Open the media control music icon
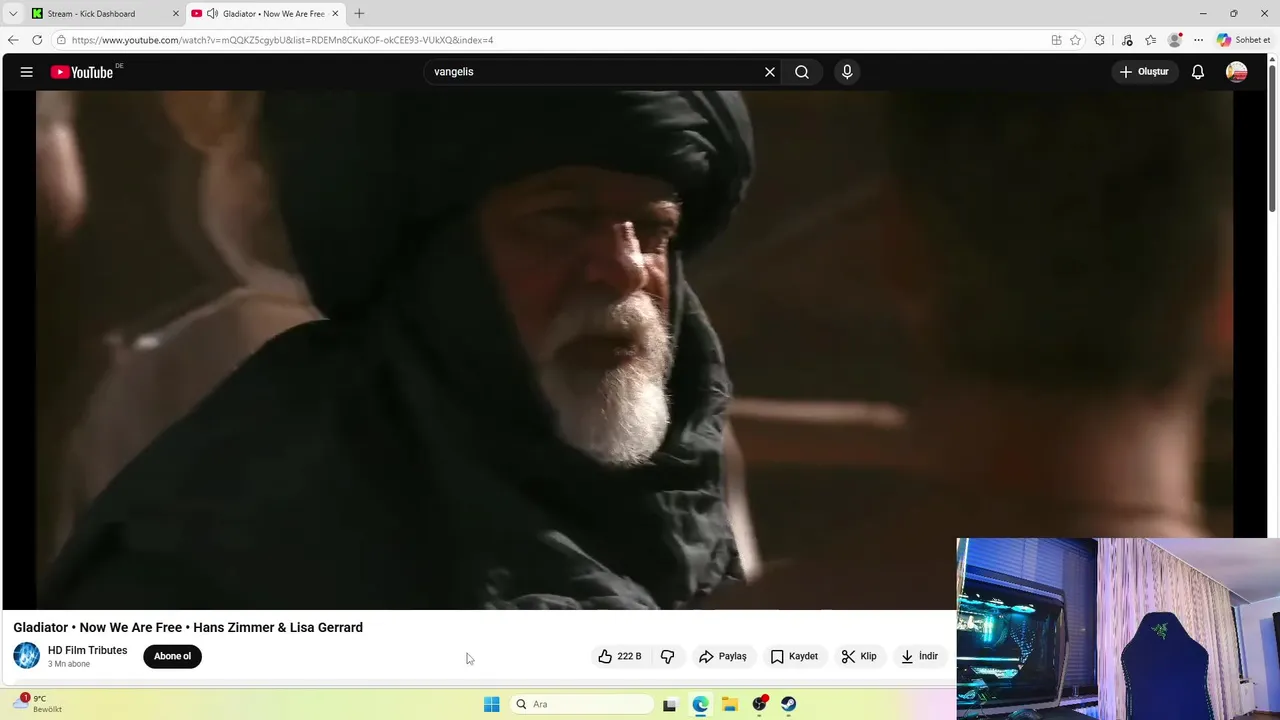This screenshot has width=1280, height=720. click(1127, 40)
